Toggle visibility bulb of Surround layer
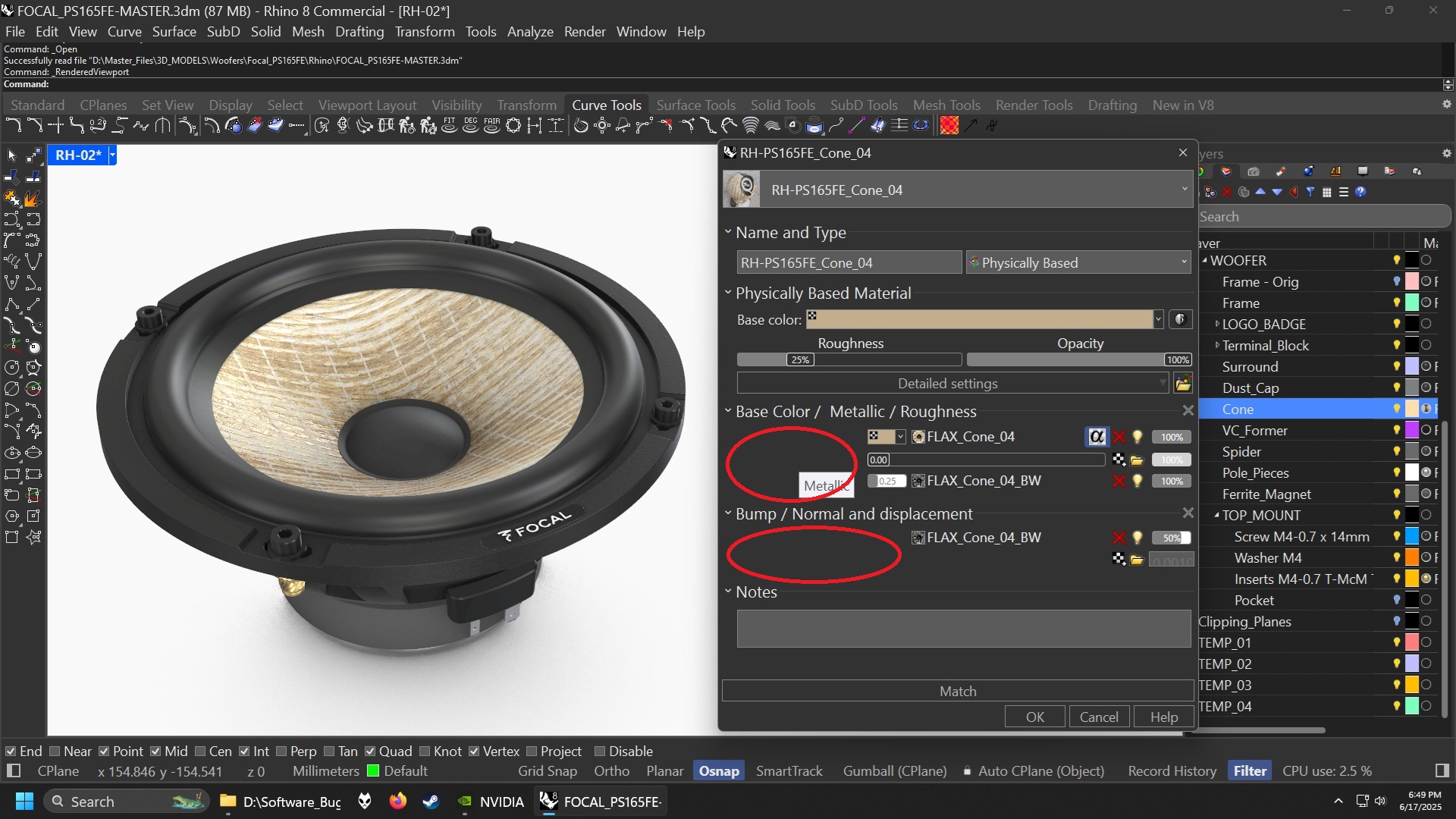Screen dimensions: 1456x819 click(1396, 366)
